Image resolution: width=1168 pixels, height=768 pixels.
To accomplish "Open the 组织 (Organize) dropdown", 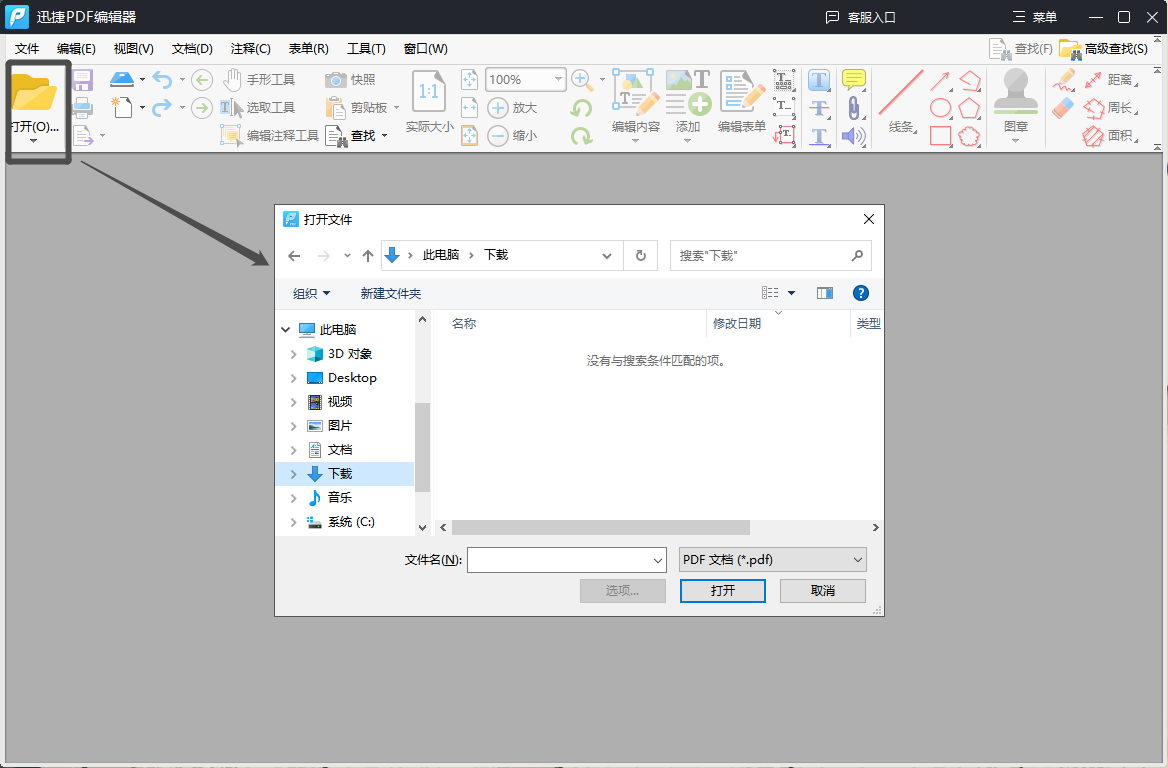I will tap(311, 293).
